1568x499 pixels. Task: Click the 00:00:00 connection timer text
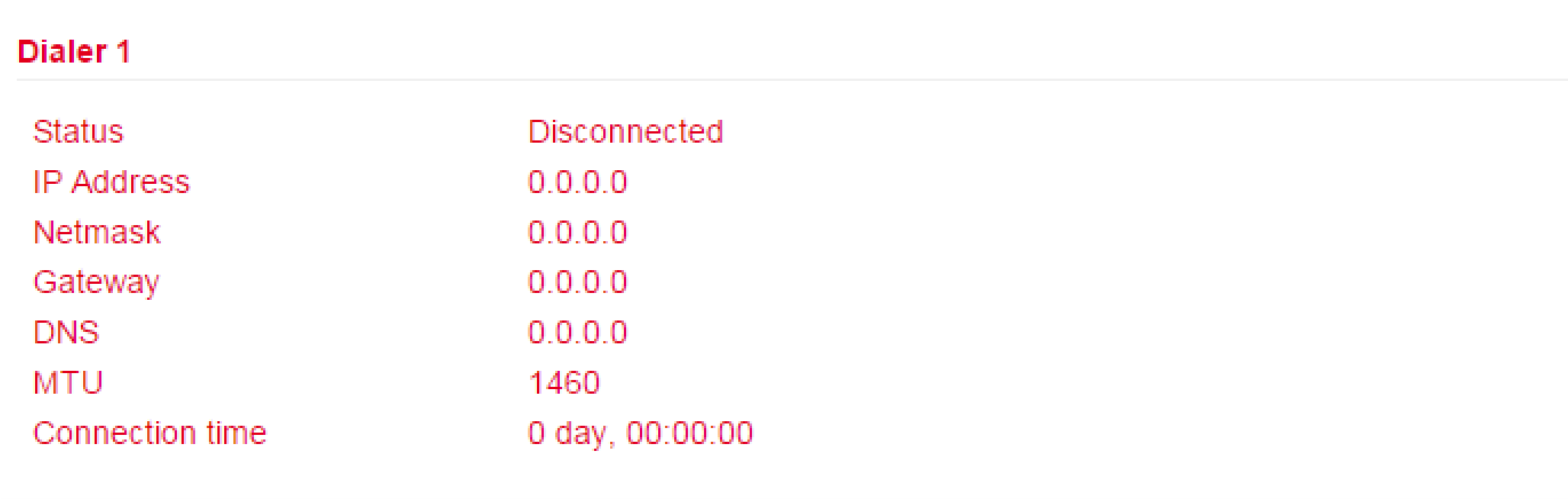pyautogui.click(x=689, y=433)
